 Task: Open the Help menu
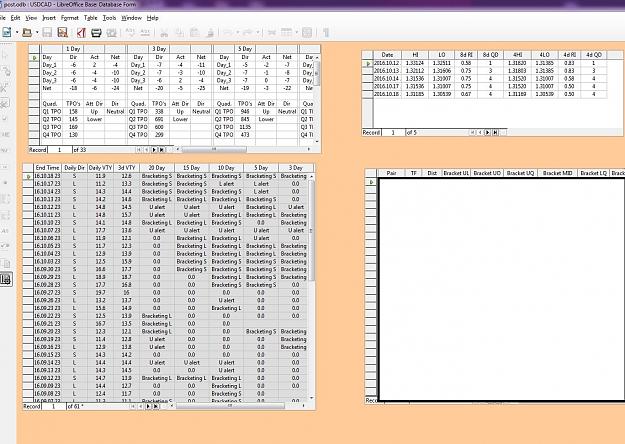[153, 18]
